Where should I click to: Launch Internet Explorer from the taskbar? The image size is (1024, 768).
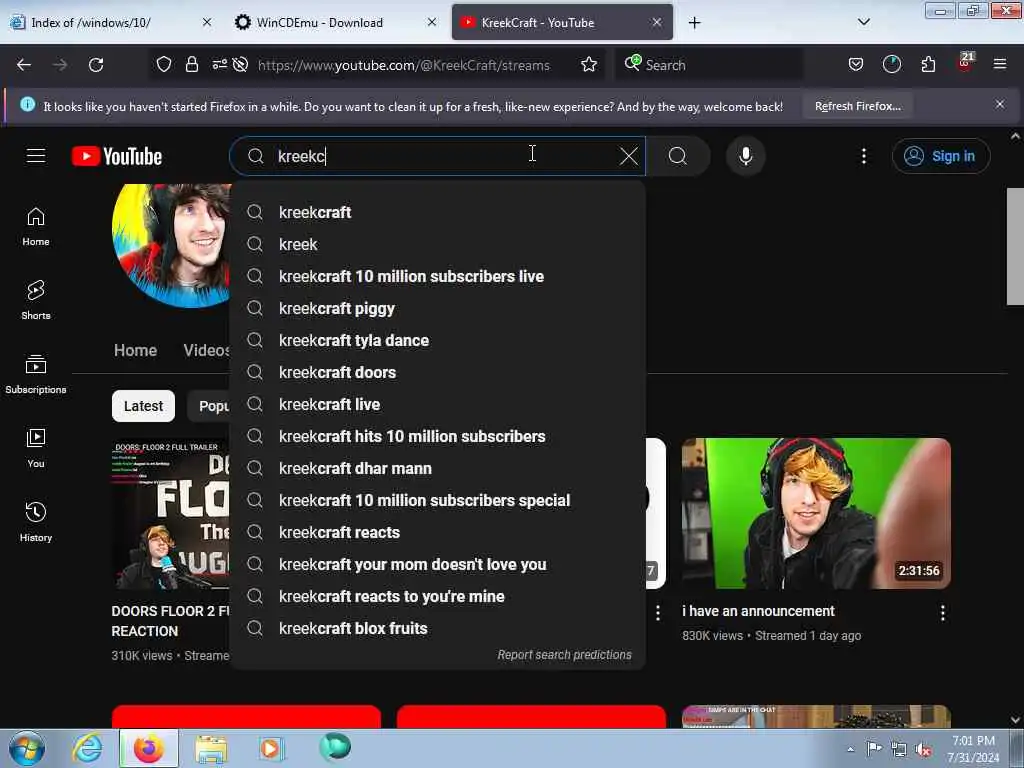[88, 748]
